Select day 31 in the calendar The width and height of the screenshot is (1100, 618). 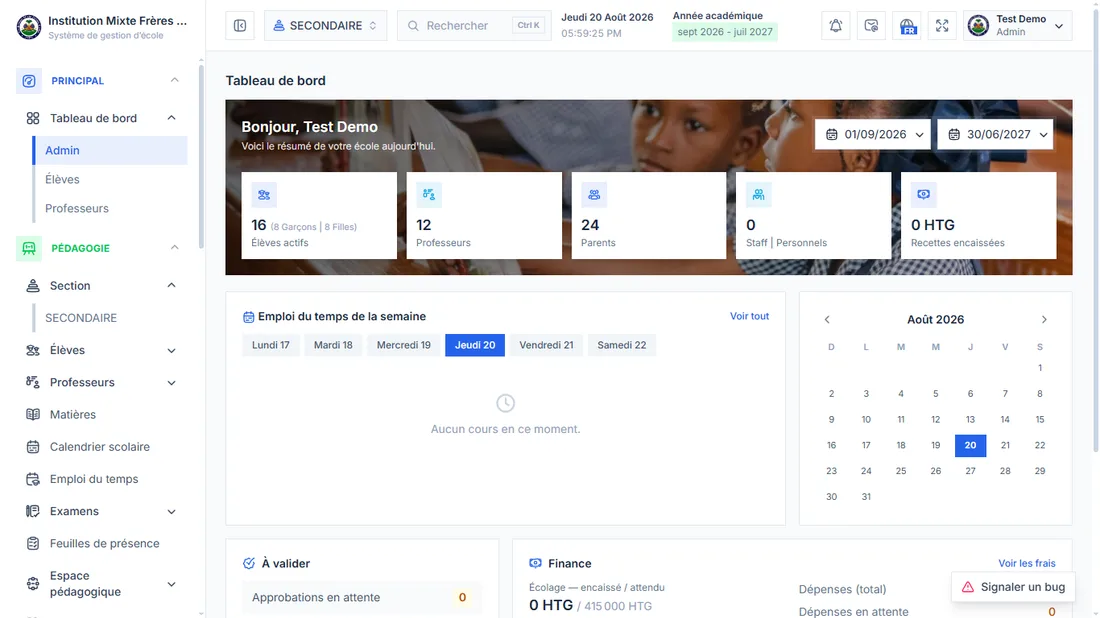(x=866, y=497)
